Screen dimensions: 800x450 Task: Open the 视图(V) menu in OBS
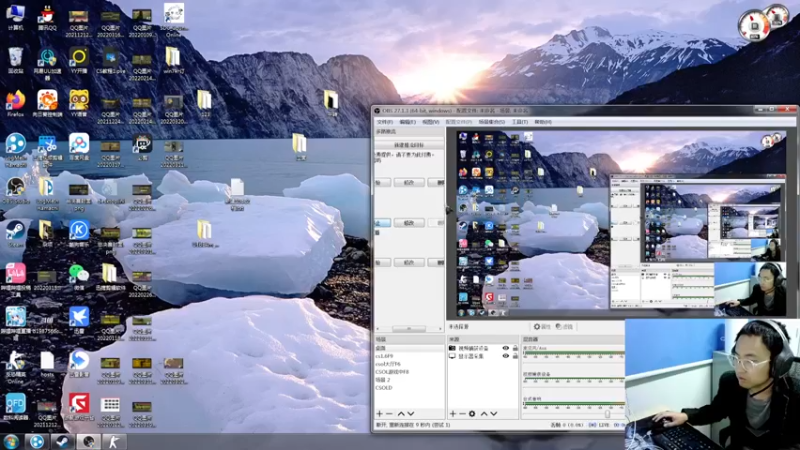tap(431, 122)
